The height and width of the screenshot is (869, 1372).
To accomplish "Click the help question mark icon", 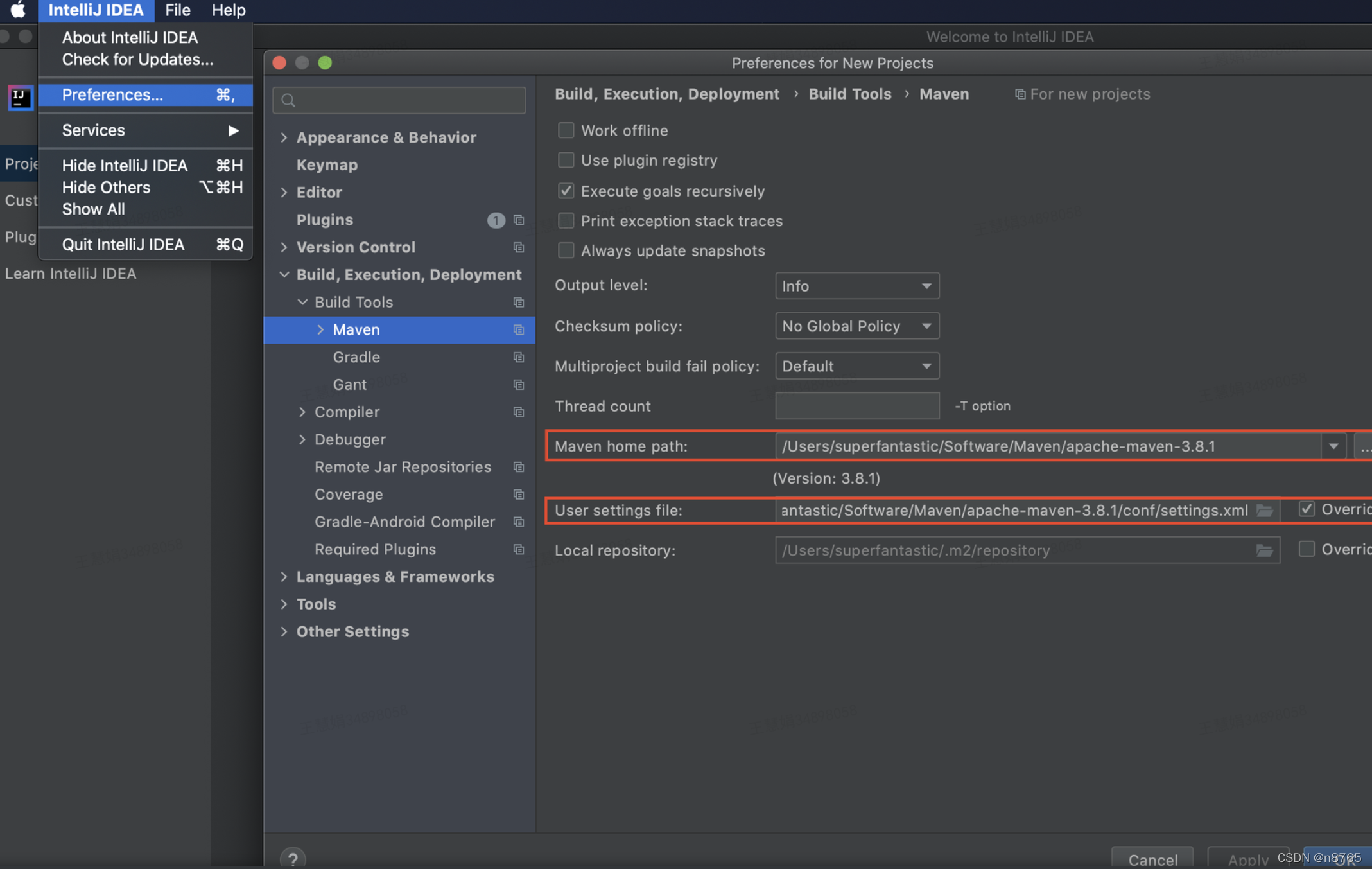I will click(293, 858).
